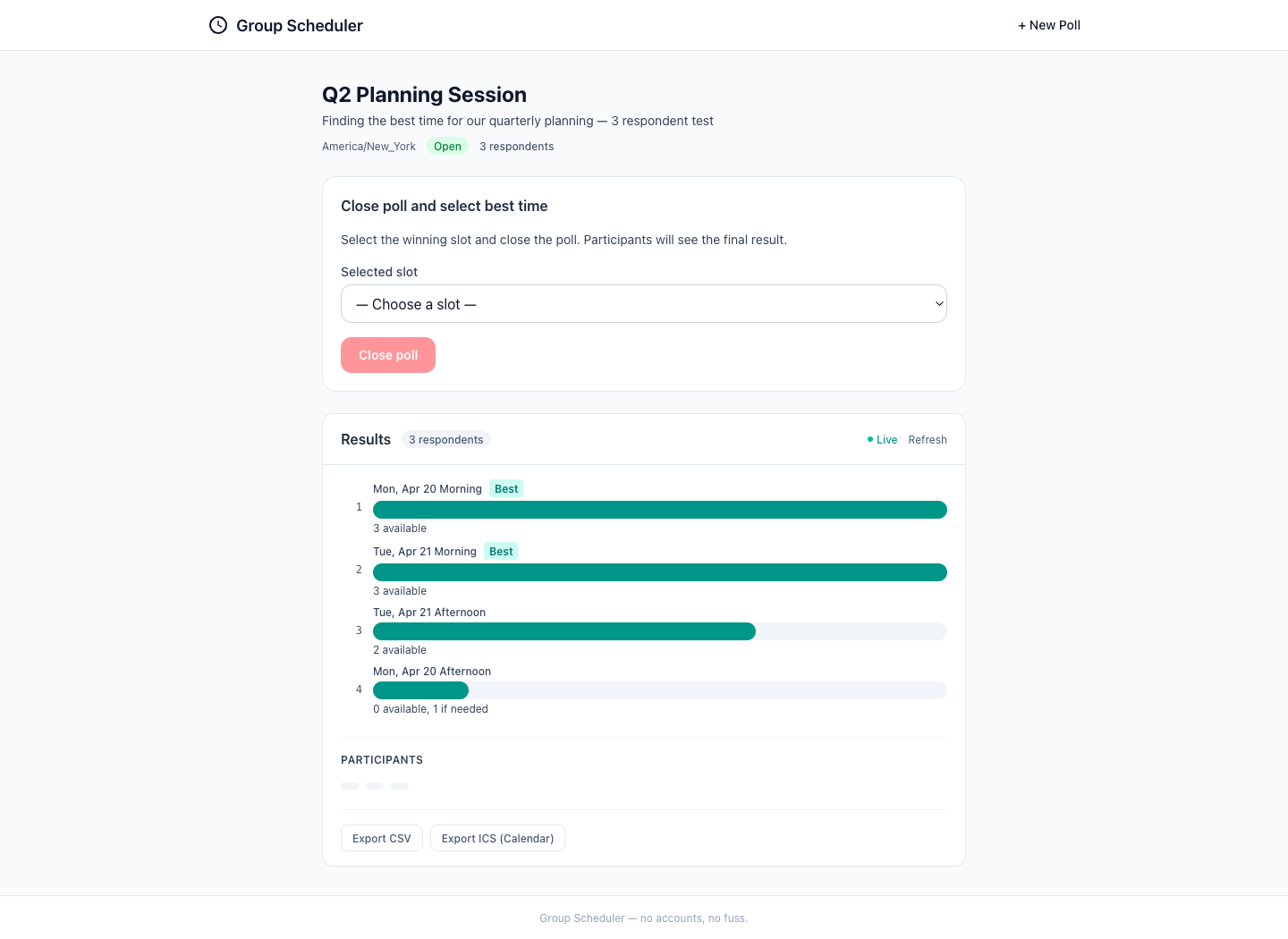Export ICS calendar file
This screenshot has height=939, width=1288.
497,838
